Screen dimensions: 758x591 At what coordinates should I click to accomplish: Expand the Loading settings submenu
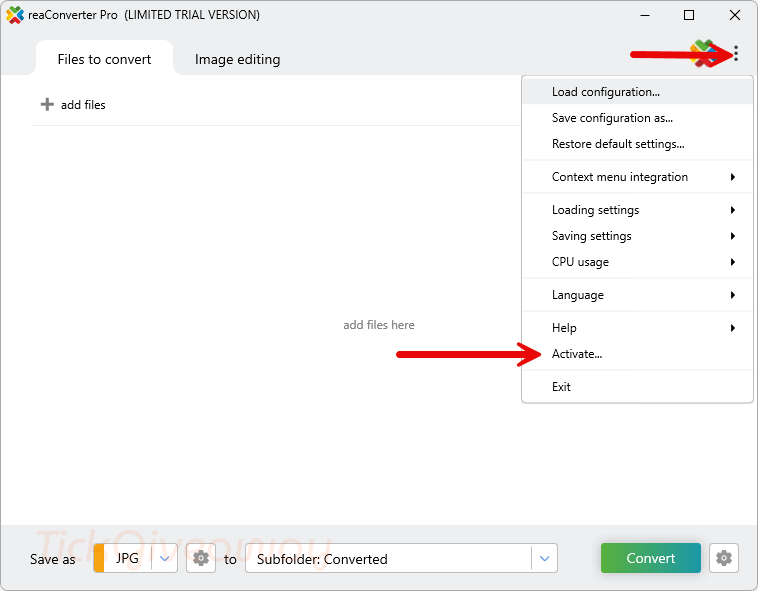(x=637, y=210)
